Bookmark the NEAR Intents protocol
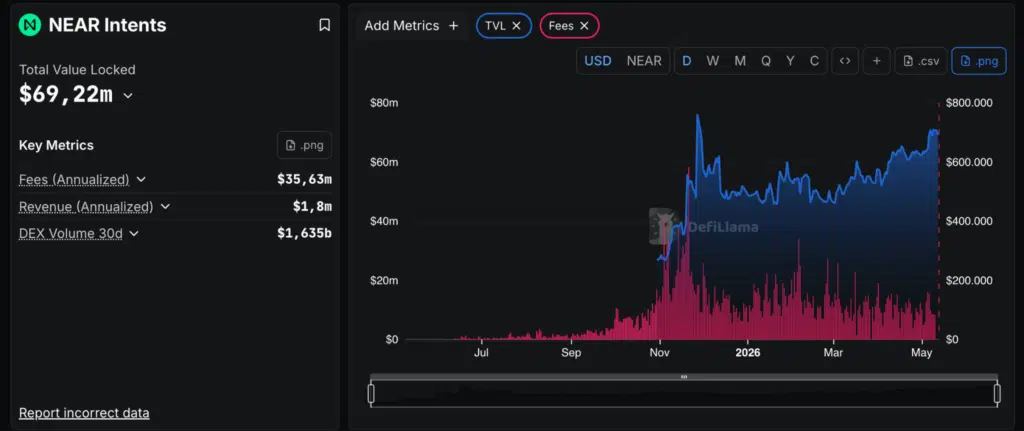This screenshot has height=431, width=1024. click(x=324, y=25)
